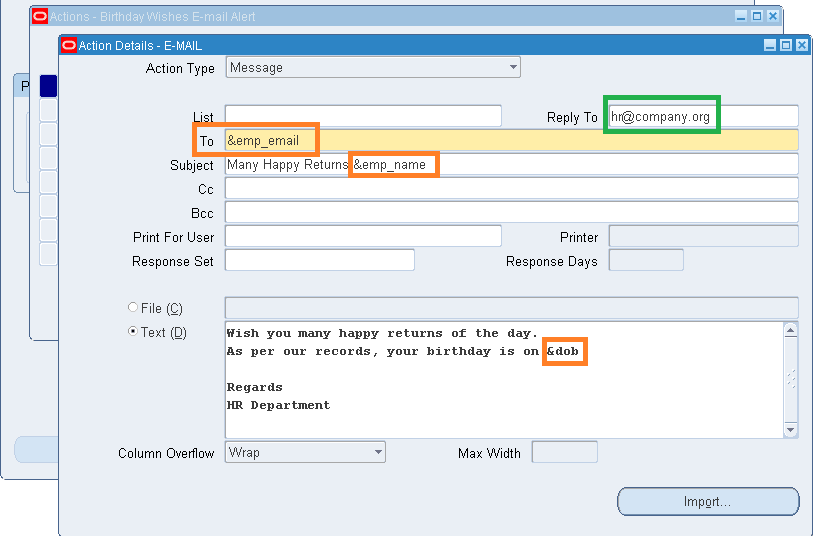Click '&dob' in the message body
The width and height of the screenshot is (828, 536).
(563, 351)
